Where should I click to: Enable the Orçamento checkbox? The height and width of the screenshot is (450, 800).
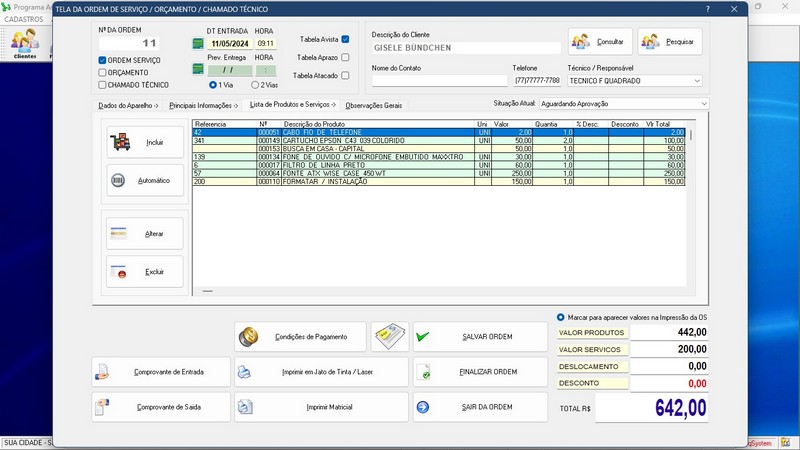[102, 72]
